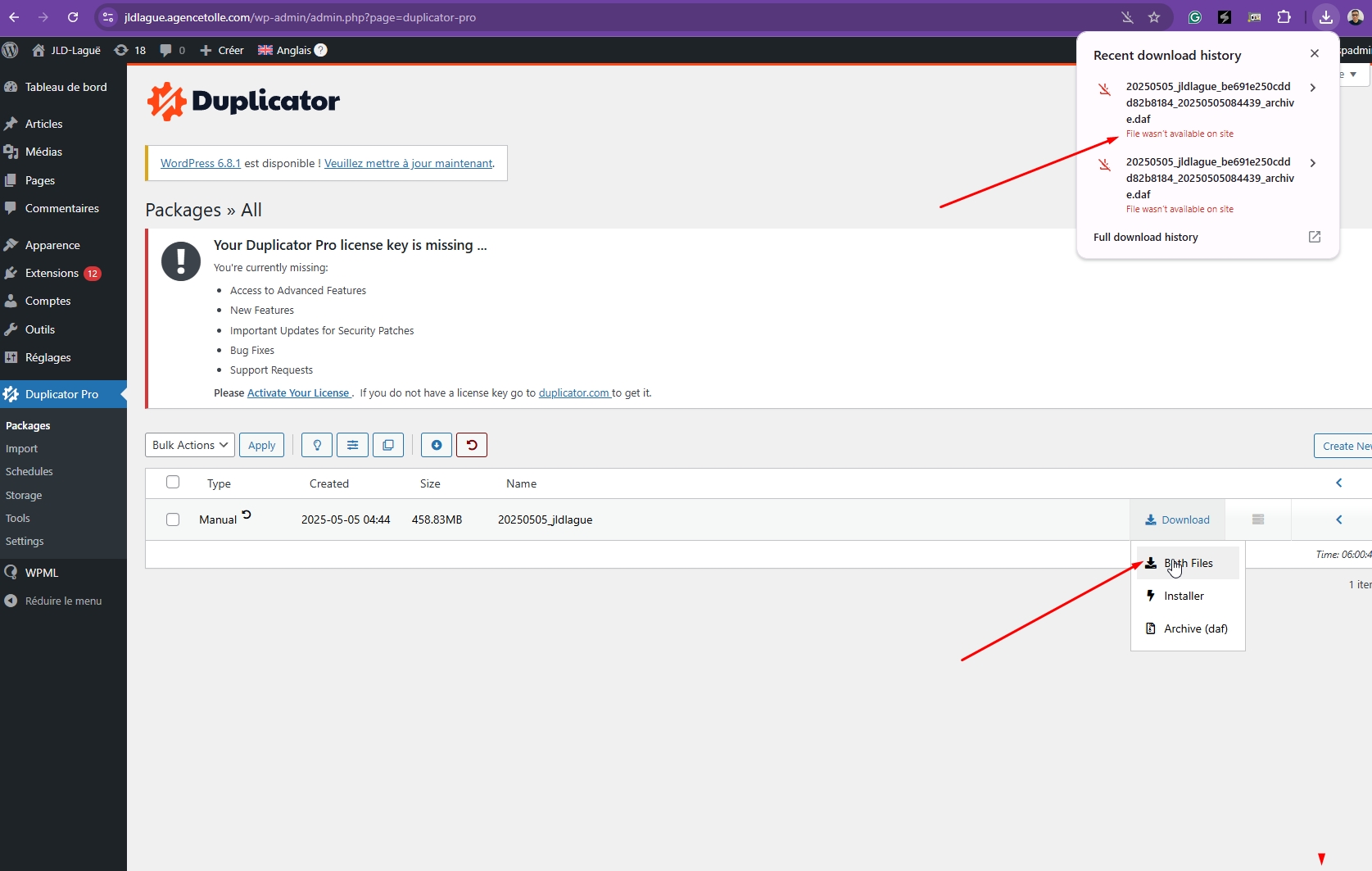Expand second failed download chevron

[1313, 163]
